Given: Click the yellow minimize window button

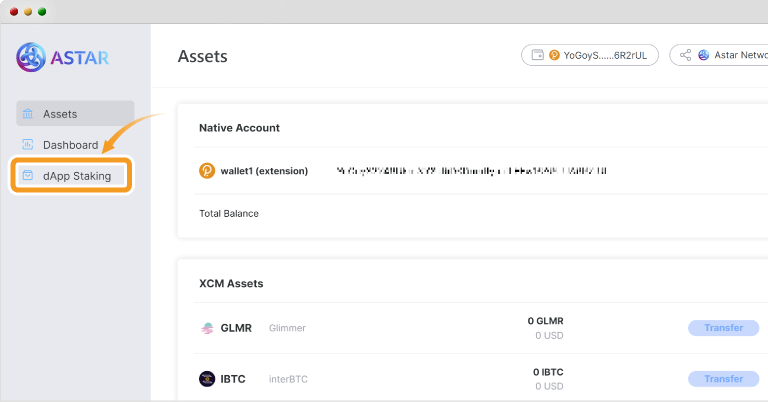Looking at the screenshot, I should [x=28, y=11].
